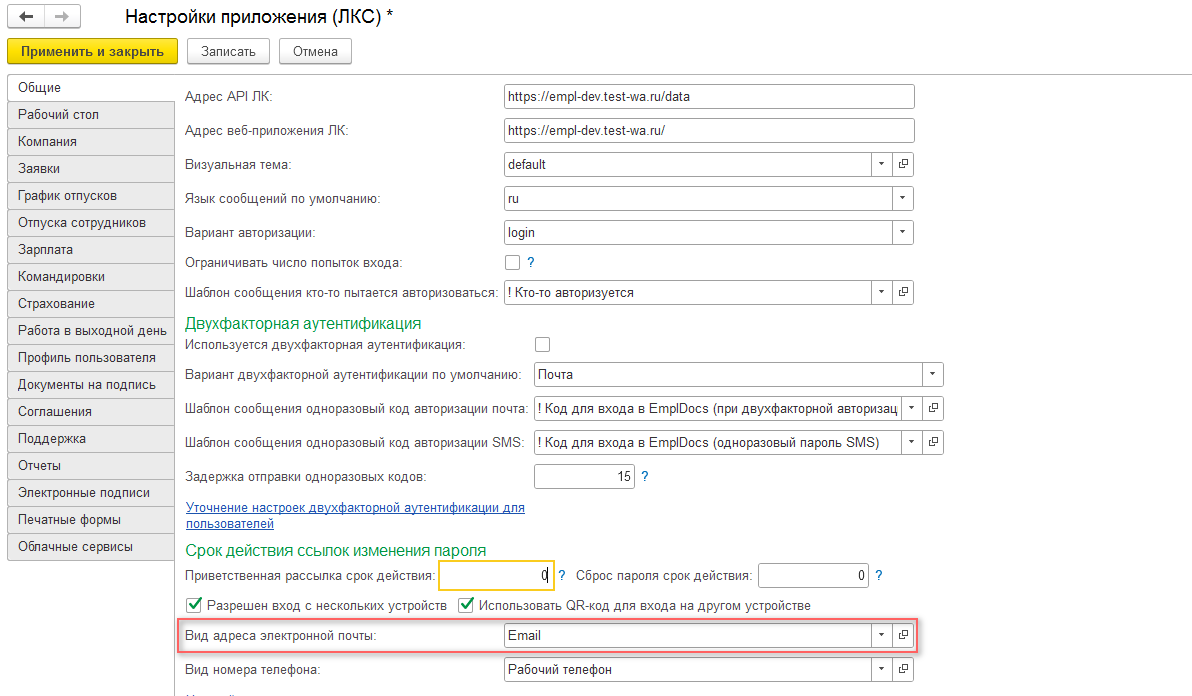Enable Ограничивать число попыток входа checkbox
This screenshot has height=696, width=1192.
tap(513, 263)
